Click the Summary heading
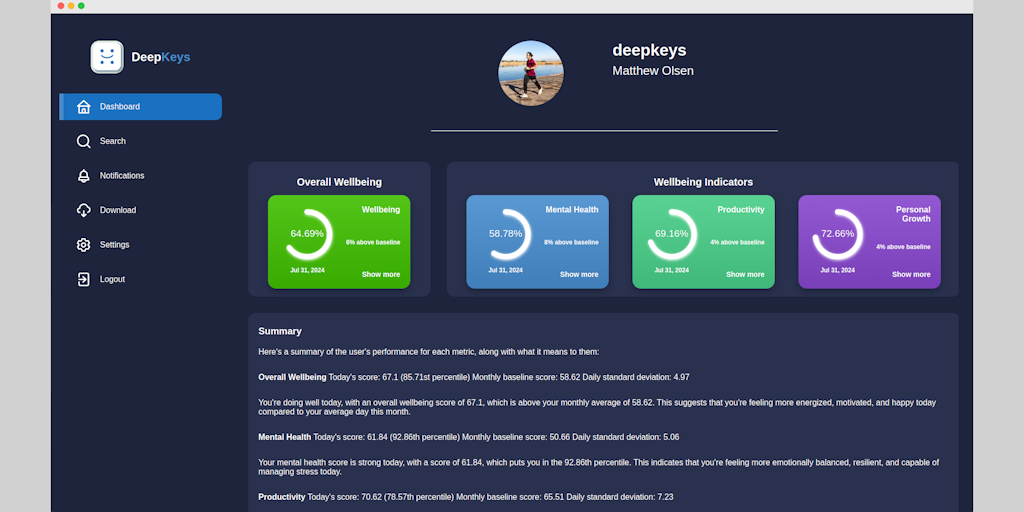Screen dimensions: 1024x512 click(280, 331)
